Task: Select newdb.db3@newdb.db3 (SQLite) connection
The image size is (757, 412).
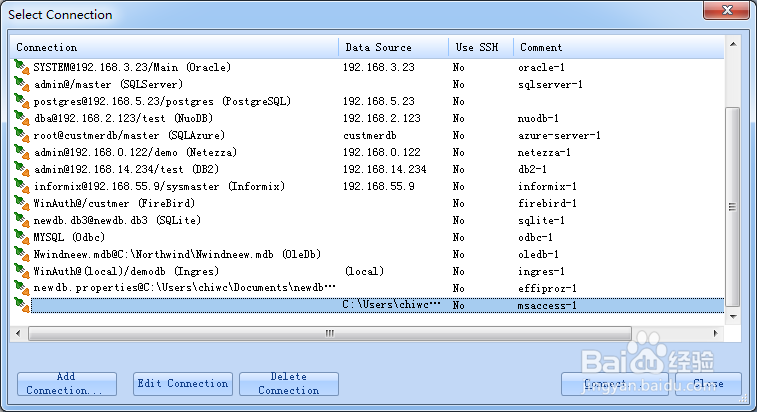Action: [x=117, y=220]
